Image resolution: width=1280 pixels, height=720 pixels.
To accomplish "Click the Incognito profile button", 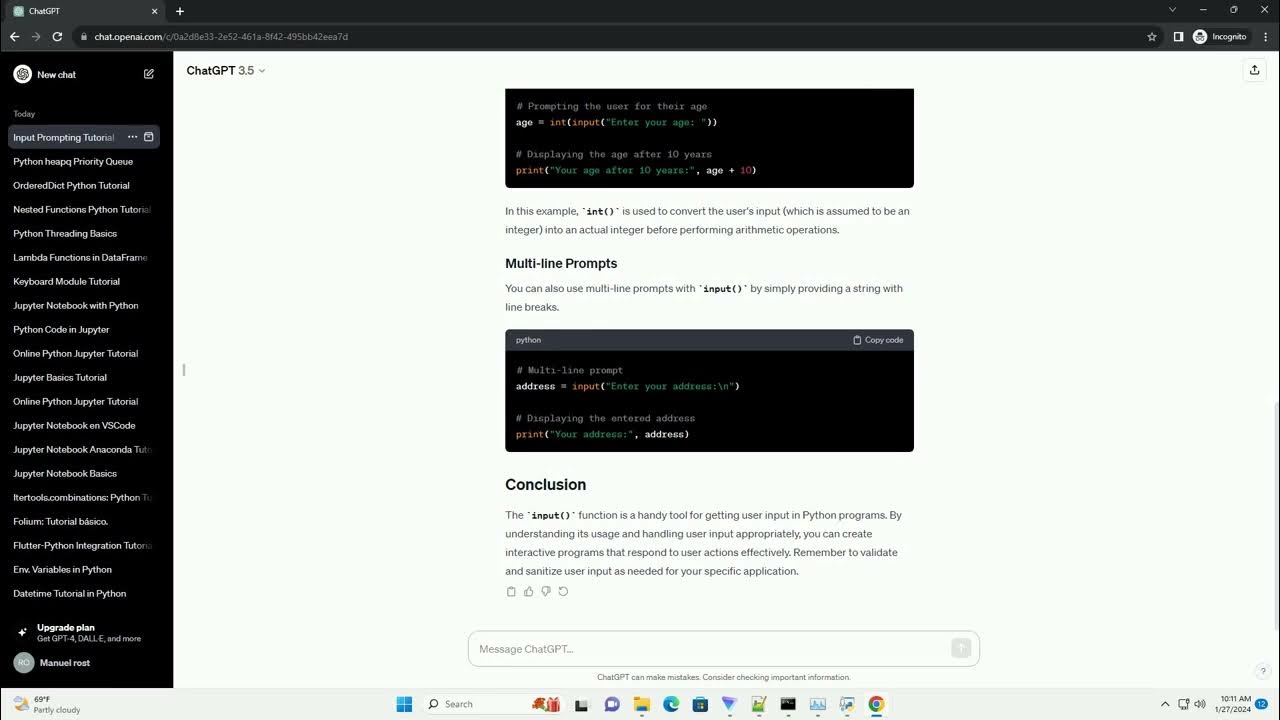I will point(1220,36).
